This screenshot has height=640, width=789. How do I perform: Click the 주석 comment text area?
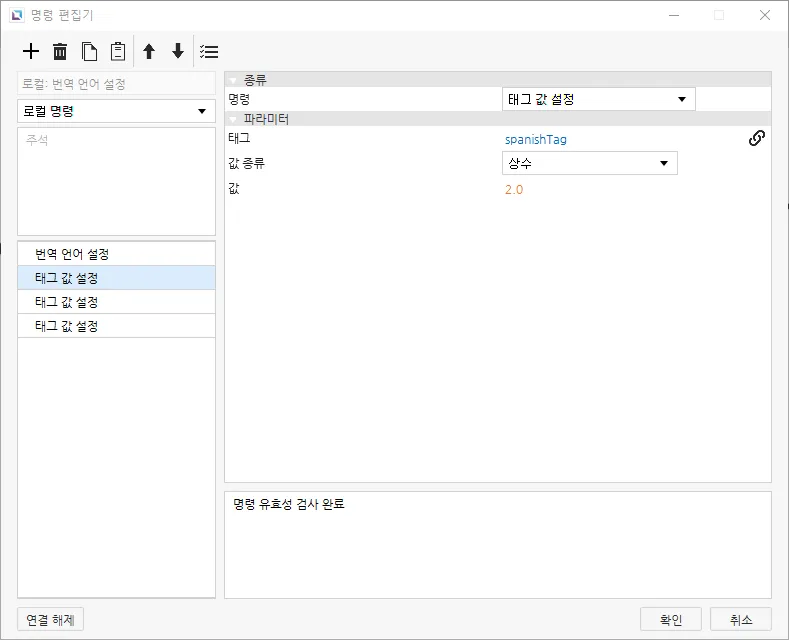(x=116, y=181)
